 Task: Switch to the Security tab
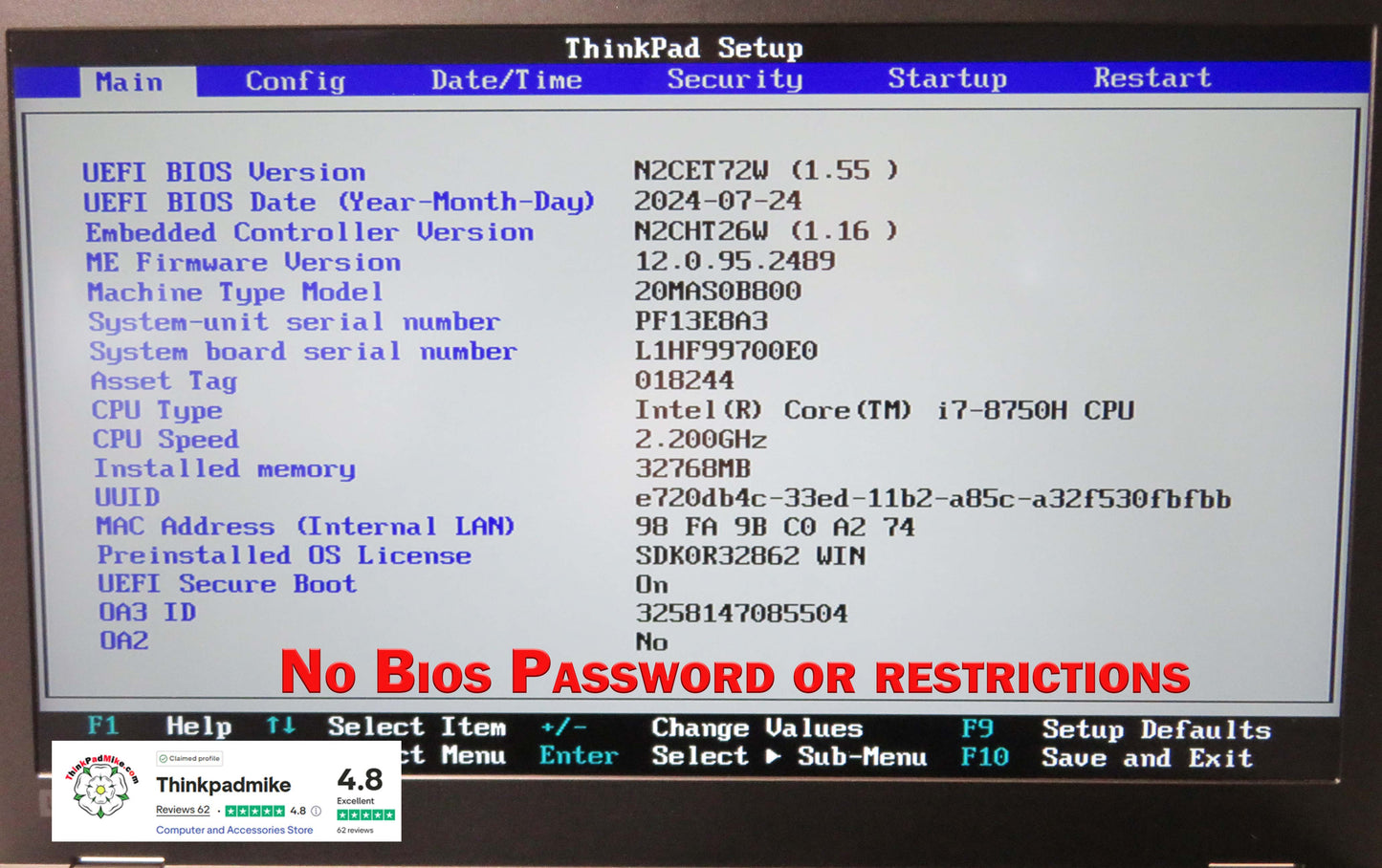[735, 79]
